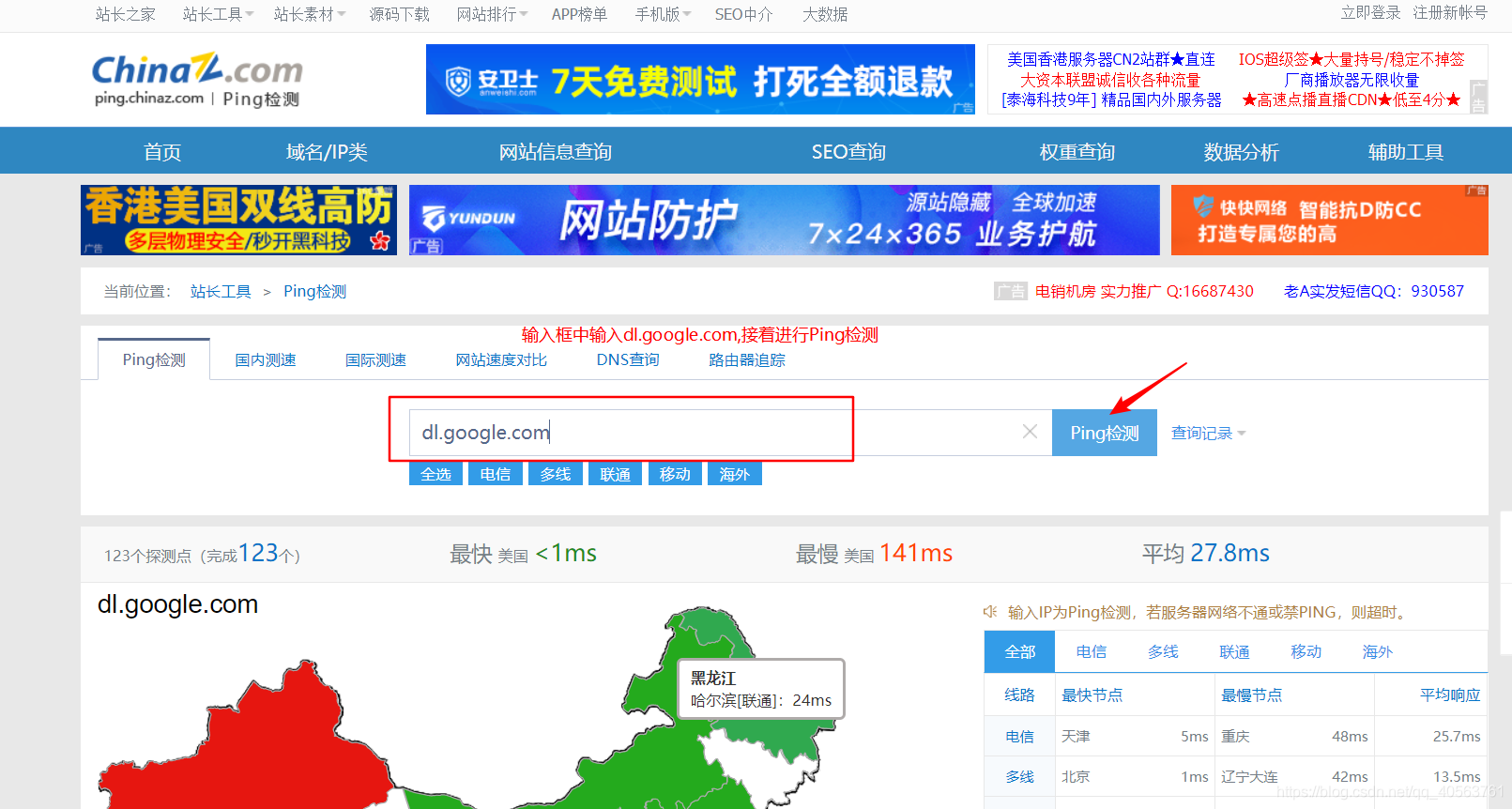
Task: Expand the 站长工具 top menu dropdown
Action: 218,14
